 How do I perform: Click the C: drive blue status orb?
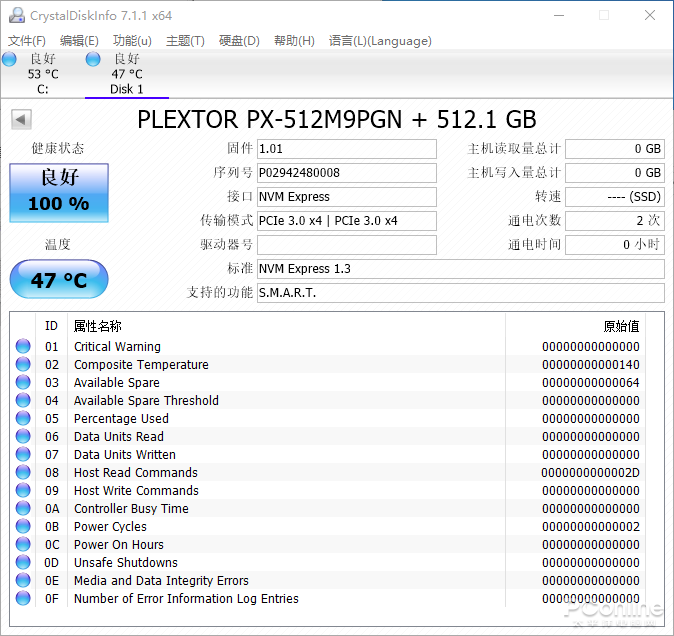coord(9,59)
